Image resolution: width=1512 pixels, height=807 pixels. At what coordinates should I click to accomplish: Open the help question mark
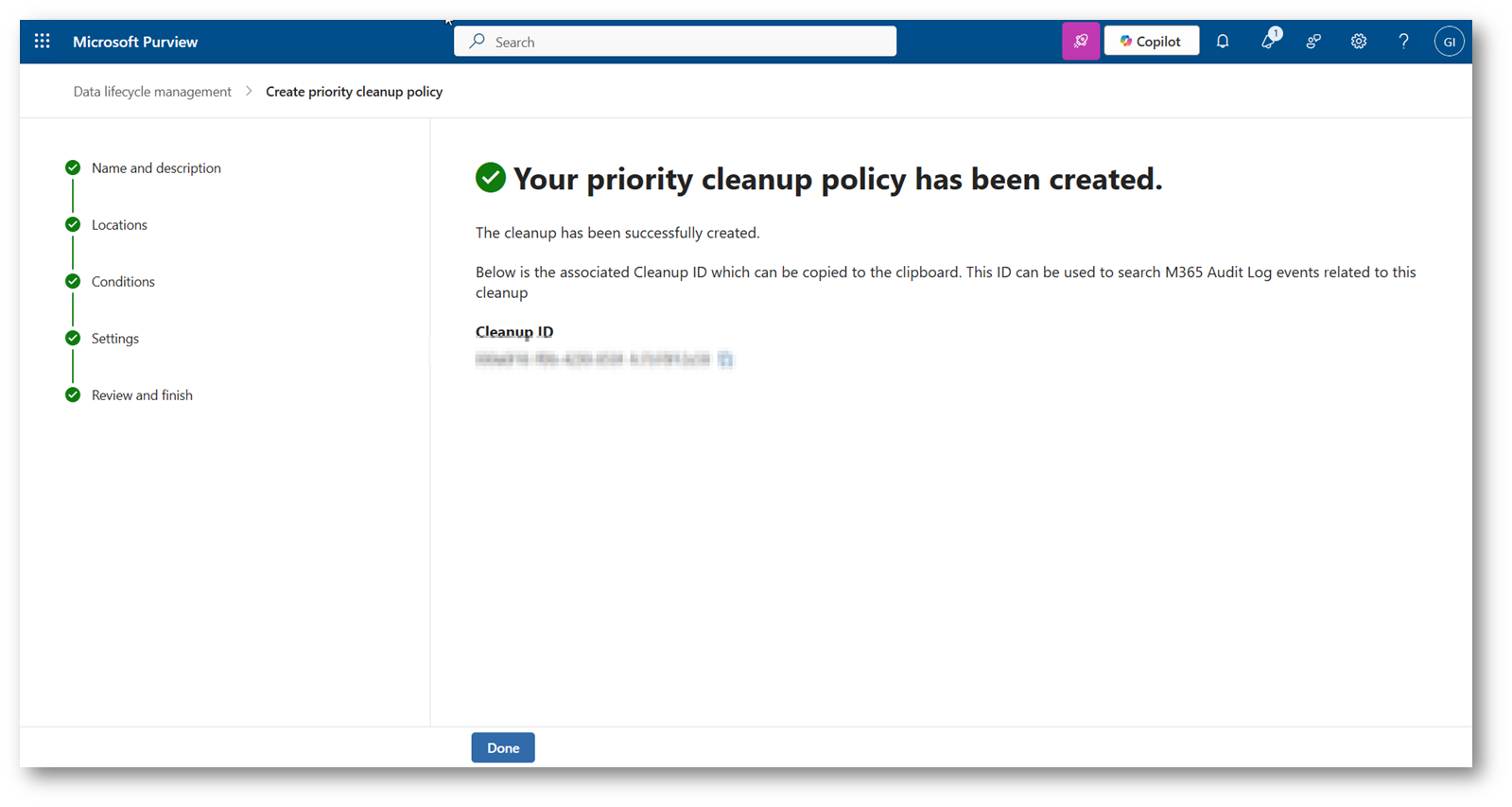(x=1403, y=42)
